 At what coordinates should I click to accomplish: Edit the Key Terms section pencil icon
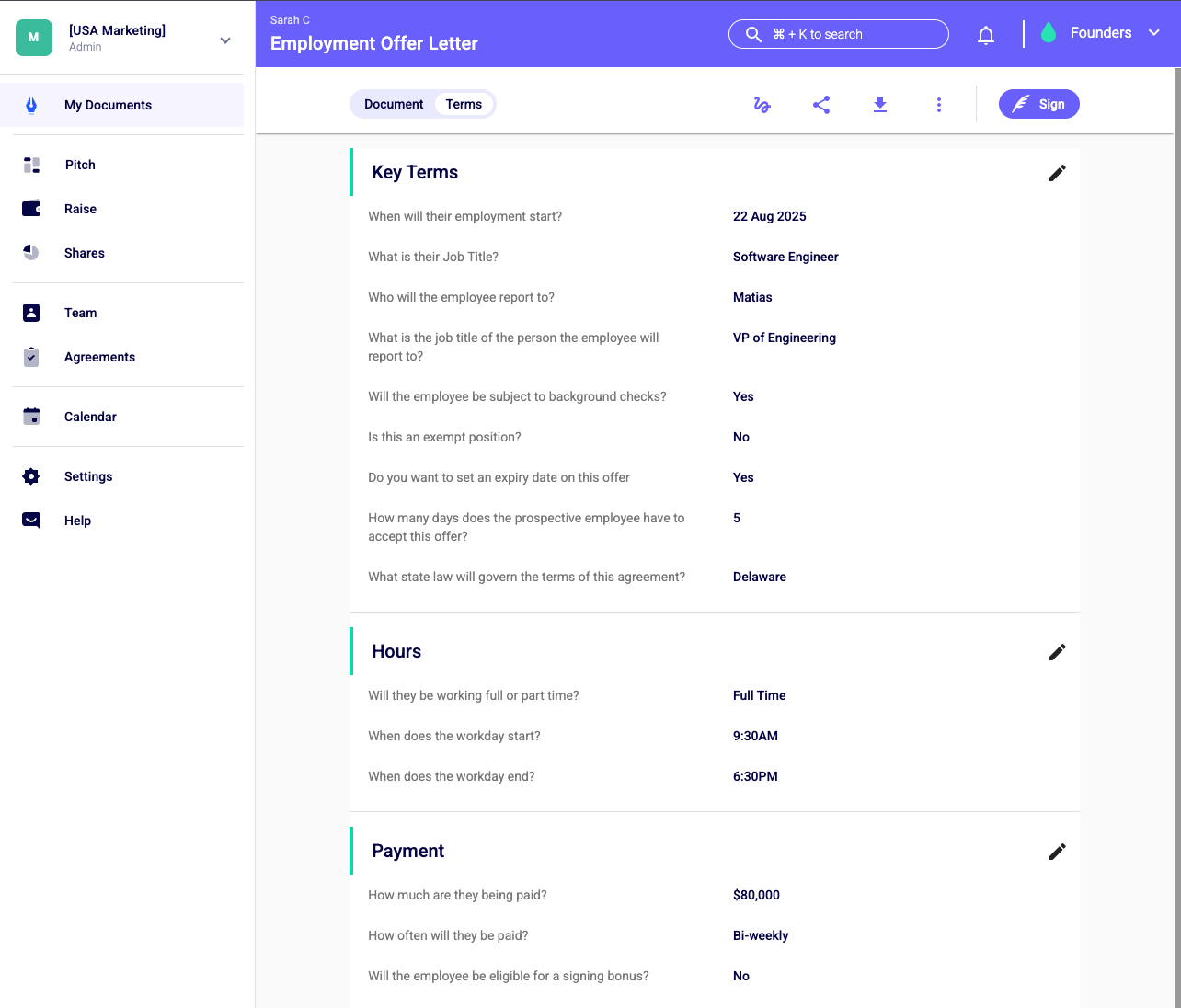[x=1057, y=172]
